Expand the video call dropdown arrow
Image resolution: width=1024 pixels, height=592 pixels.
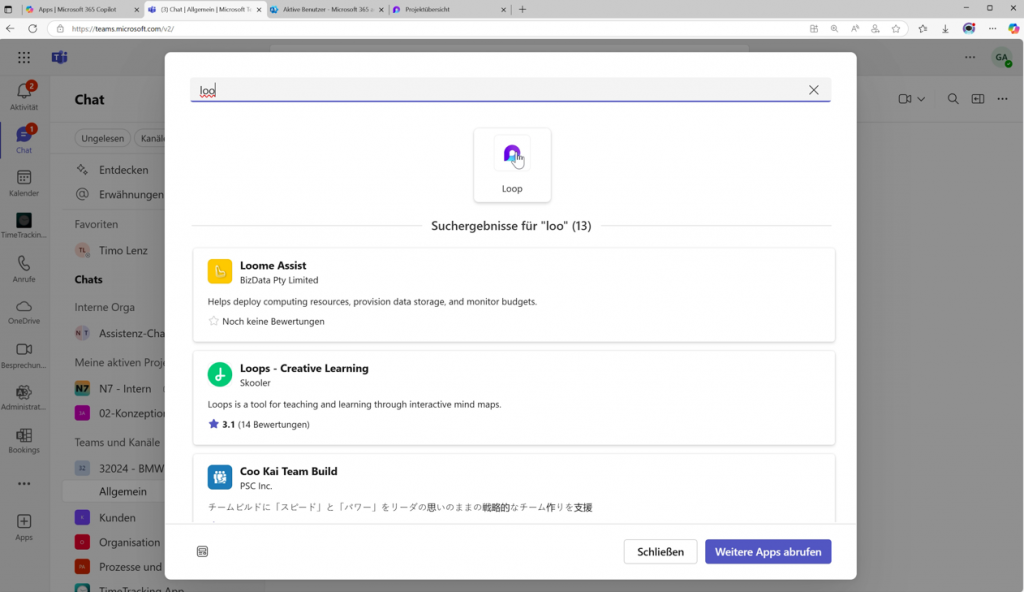921,99
